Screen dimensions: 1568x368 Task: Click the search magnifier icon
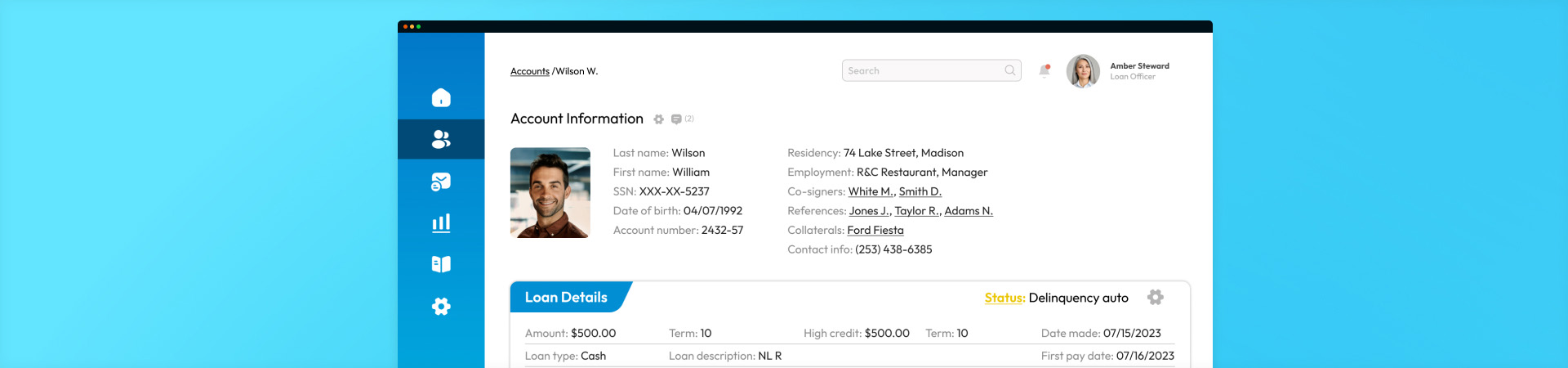(x=1010, y=70)
